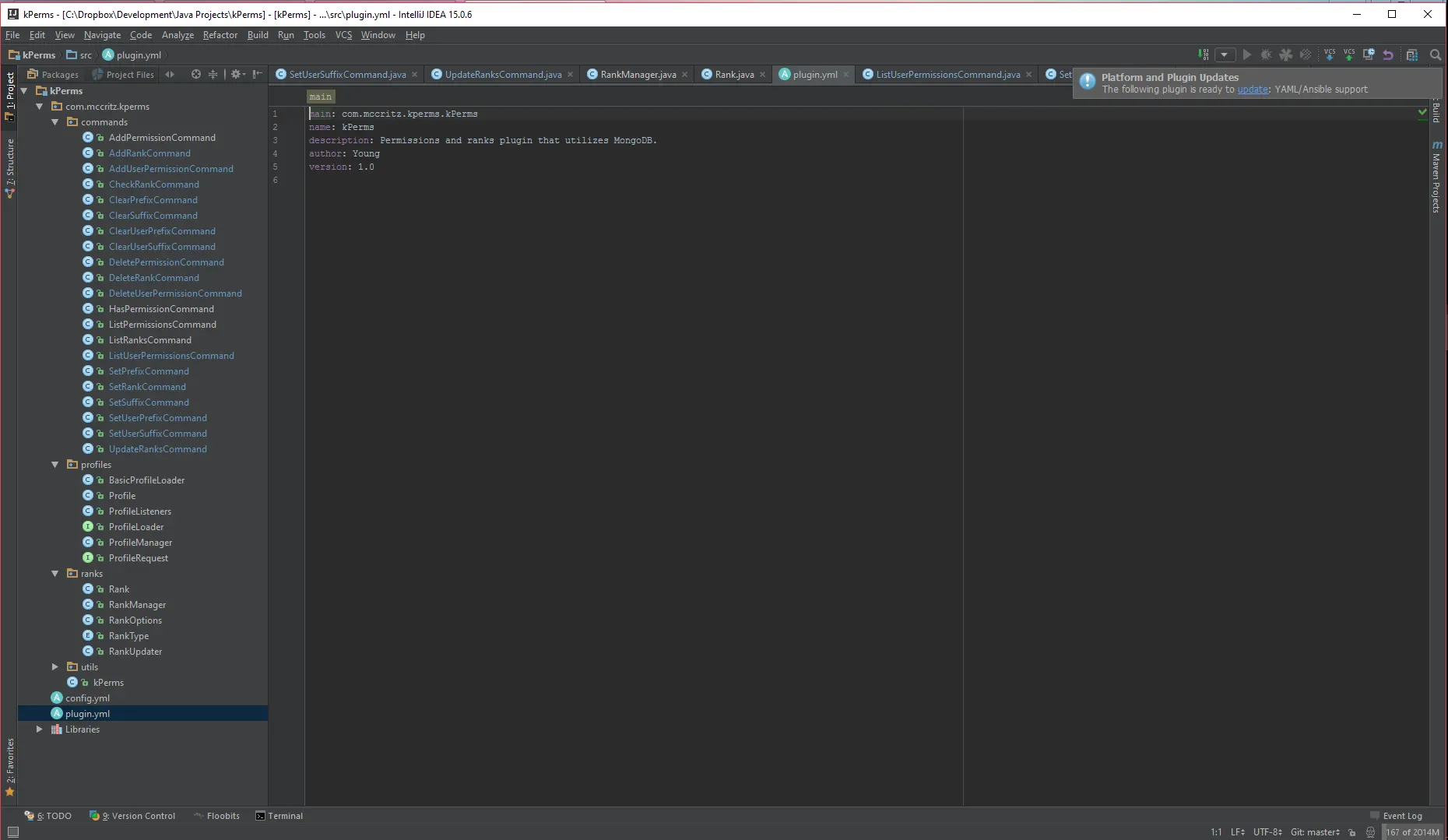This screenshot has height=840, width=1448.
Task: Collapse the com.mccritz.kperms package arrow
Action: pyautogui.click(x=40, y=107)
